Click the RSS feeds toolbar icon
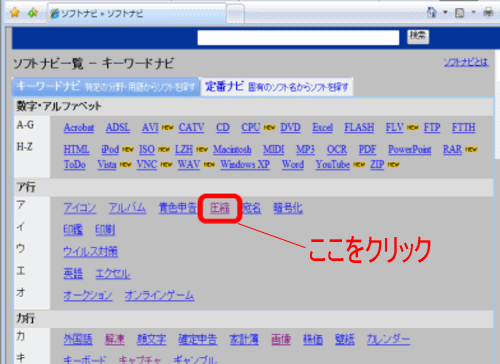Screen dimensions: 500x364 tap(460, 13)
